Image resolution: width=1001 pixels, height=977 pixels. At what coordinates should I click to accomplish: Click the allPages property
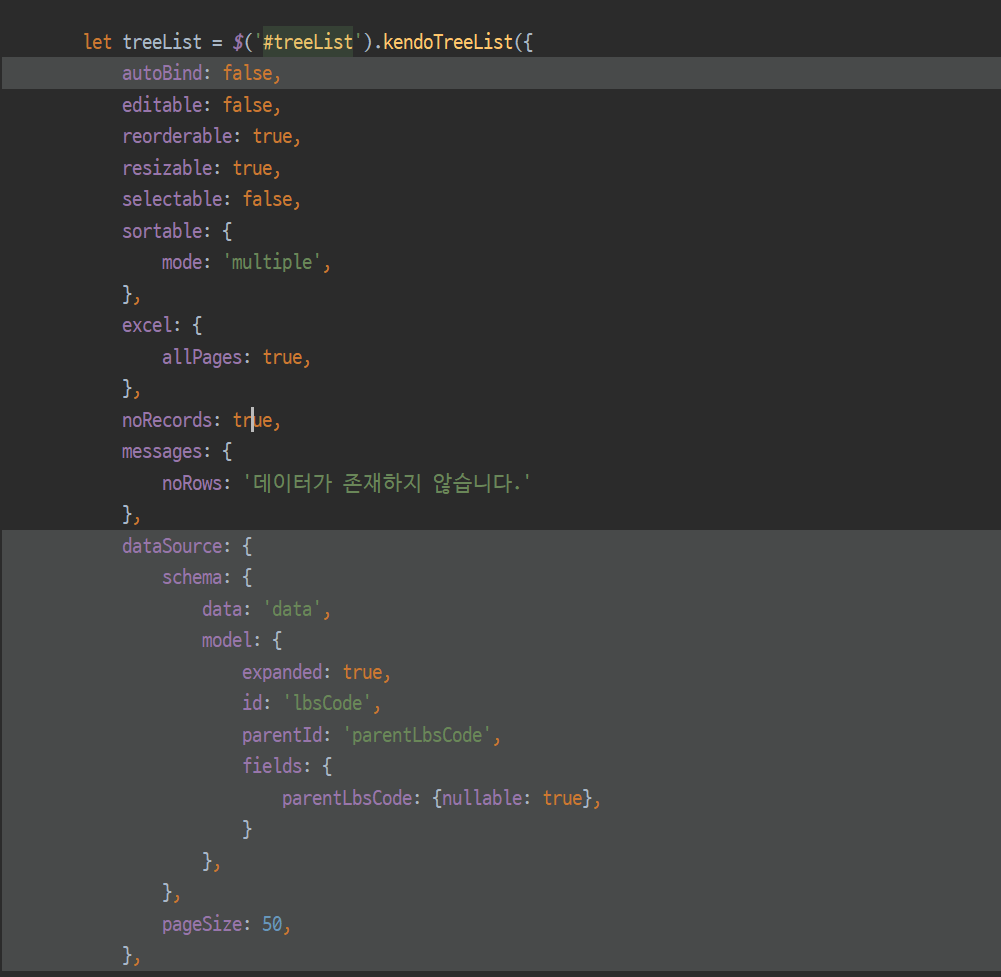[x=202, y=357]
